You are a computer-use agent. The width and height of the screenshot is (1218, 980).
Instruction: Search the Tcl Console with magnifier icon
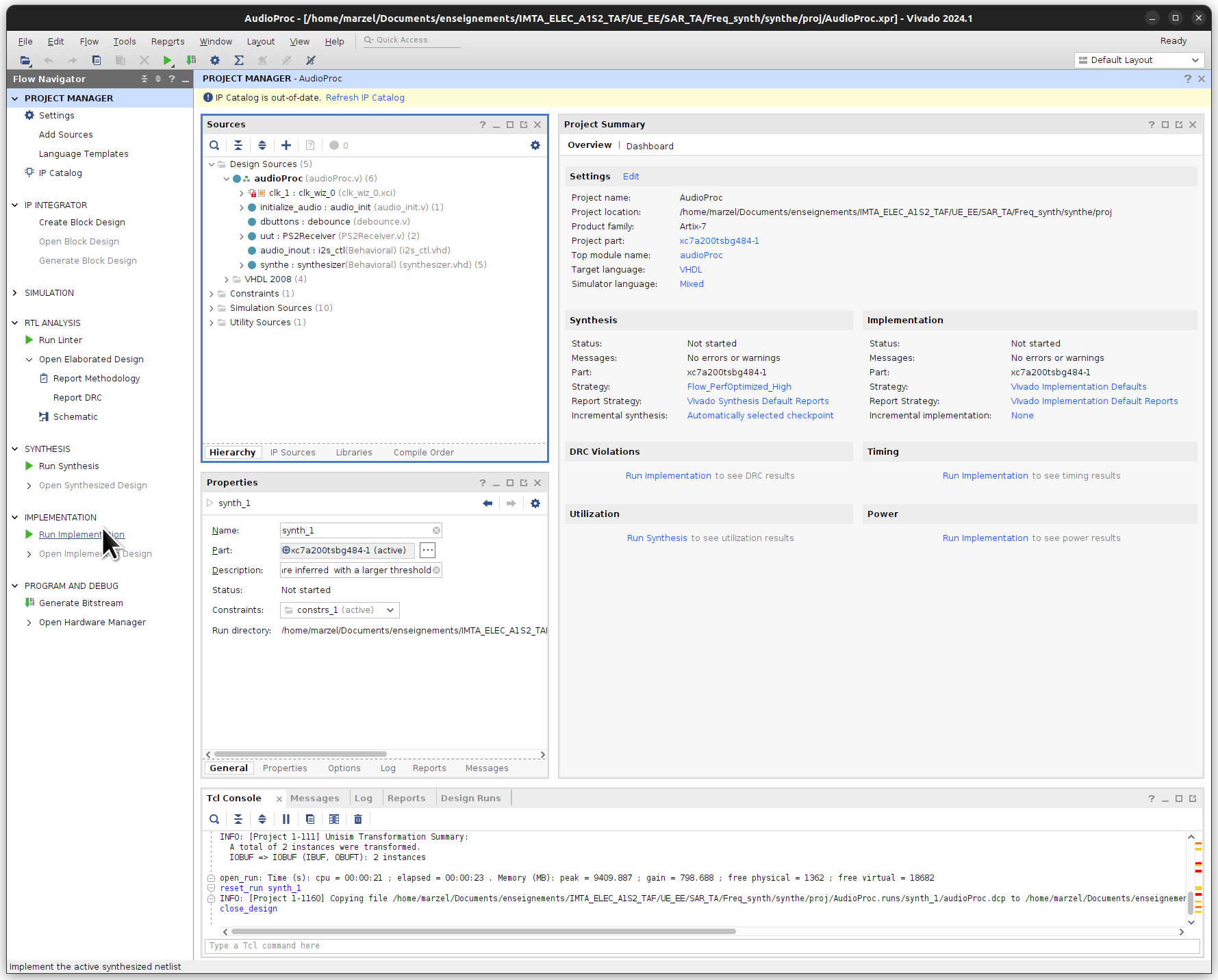click(214, 819)
